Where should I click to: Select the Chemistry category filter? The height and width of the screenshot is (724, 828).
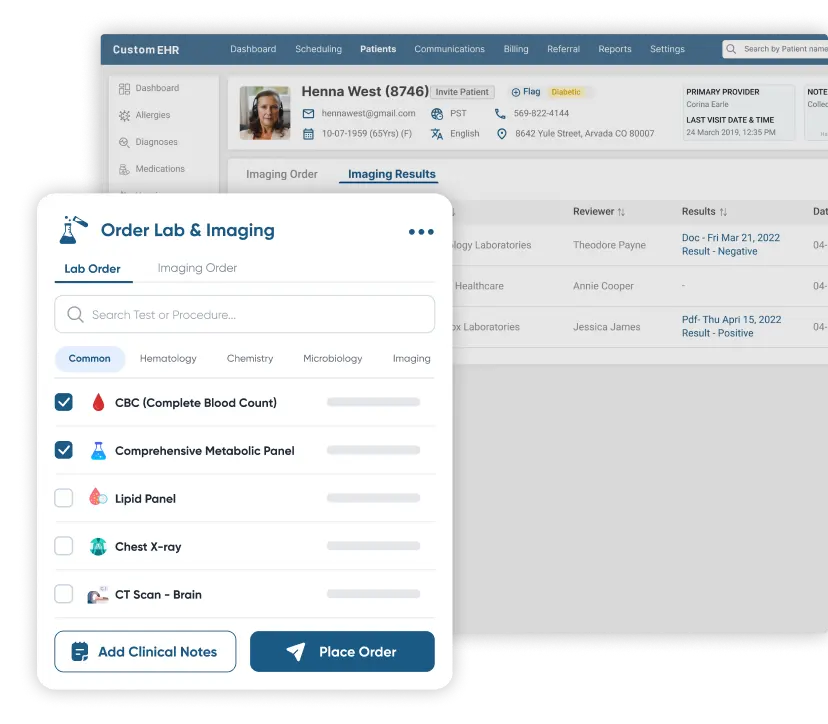pos(250,359)
